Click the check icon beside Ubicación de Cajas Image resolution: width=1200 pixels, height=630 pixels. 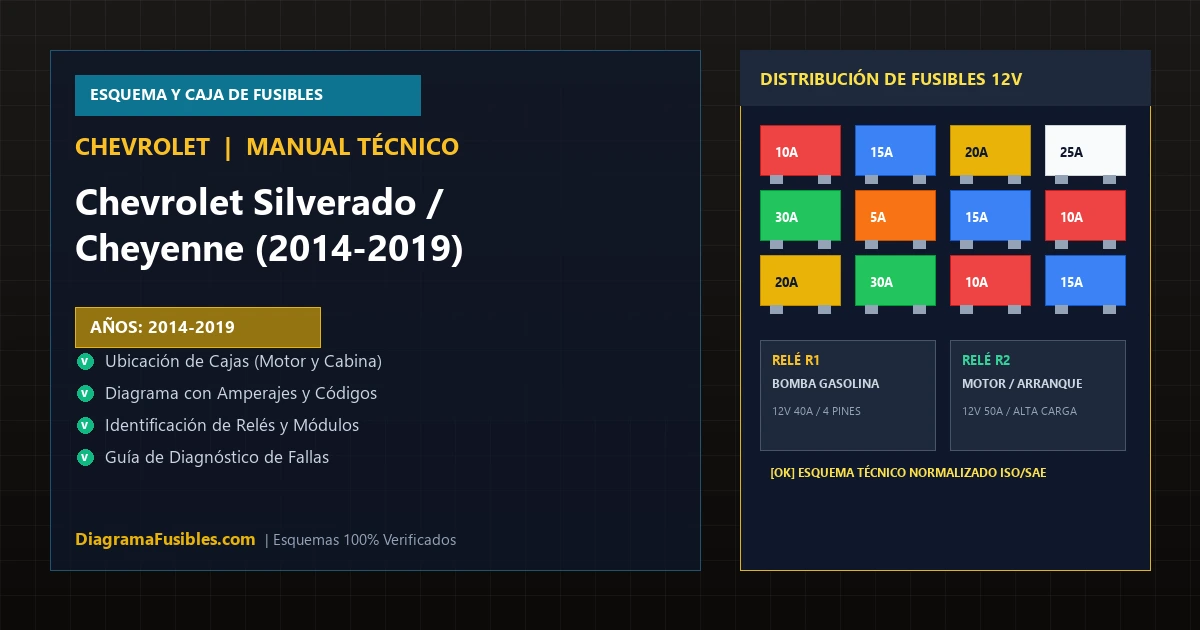[x=84, y=361]
